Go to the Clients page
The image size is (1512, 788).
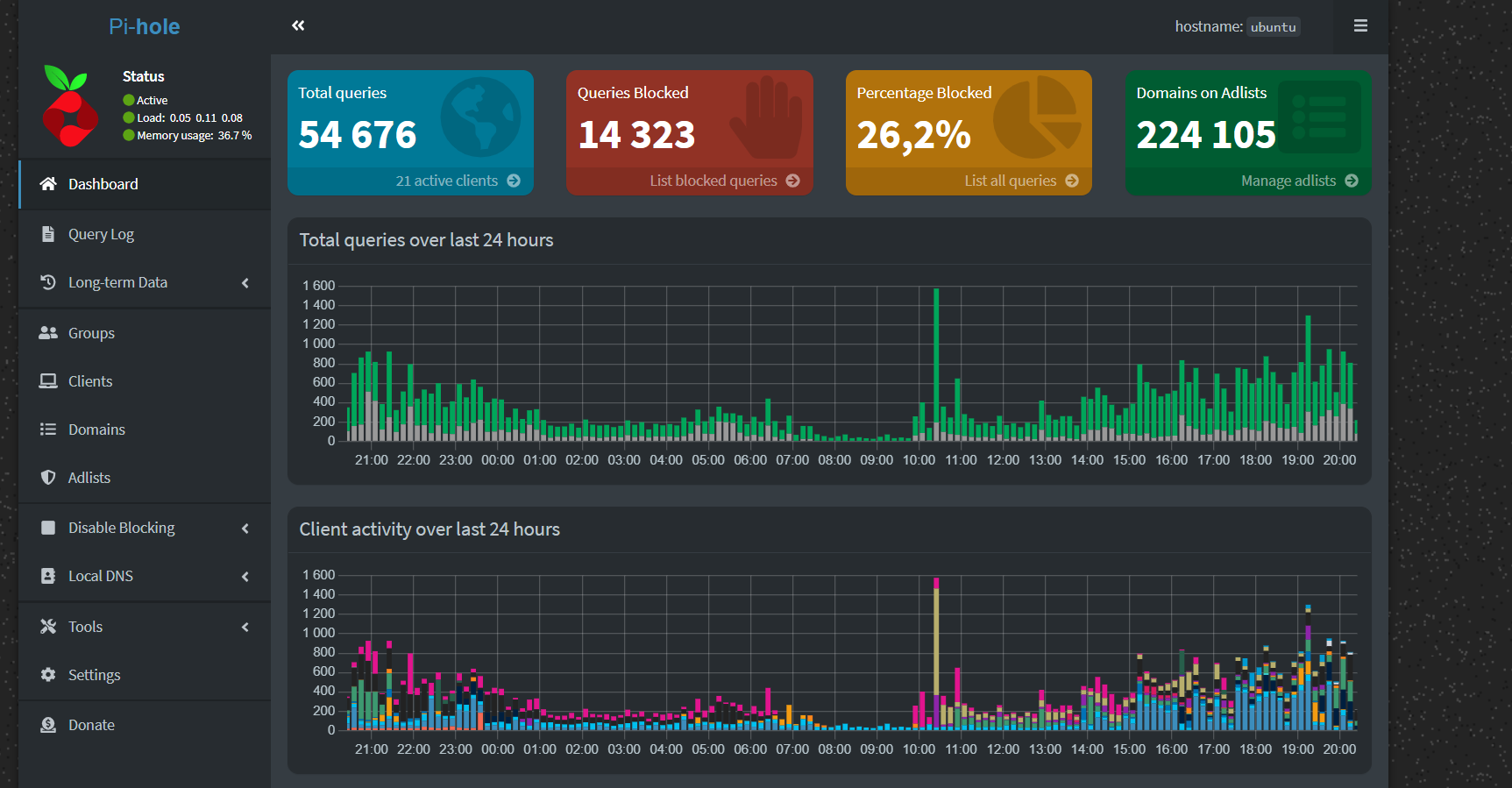coord(145,381)
